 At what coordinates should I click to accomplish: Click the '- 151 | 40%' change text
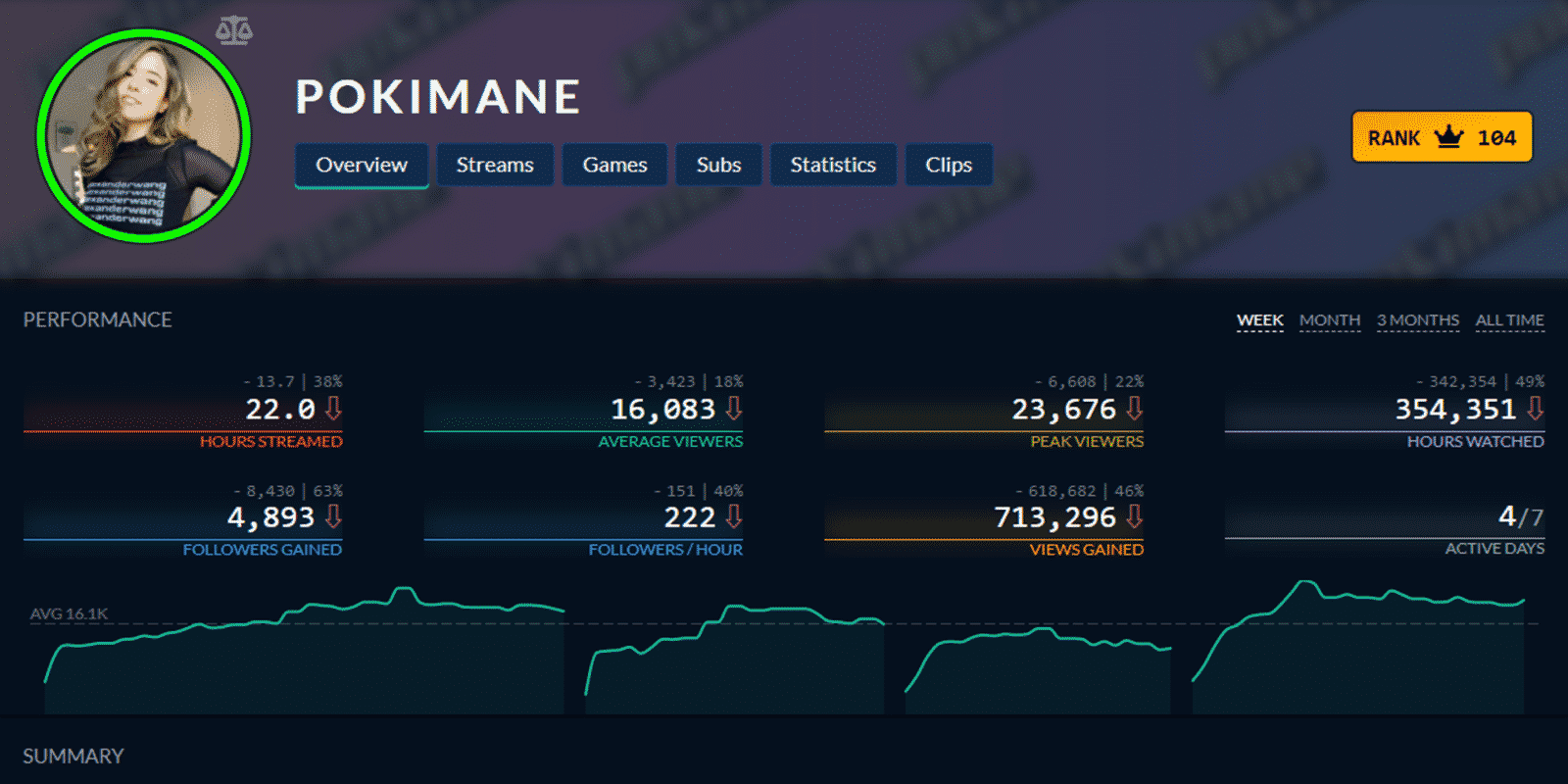[x=698, y=490]
